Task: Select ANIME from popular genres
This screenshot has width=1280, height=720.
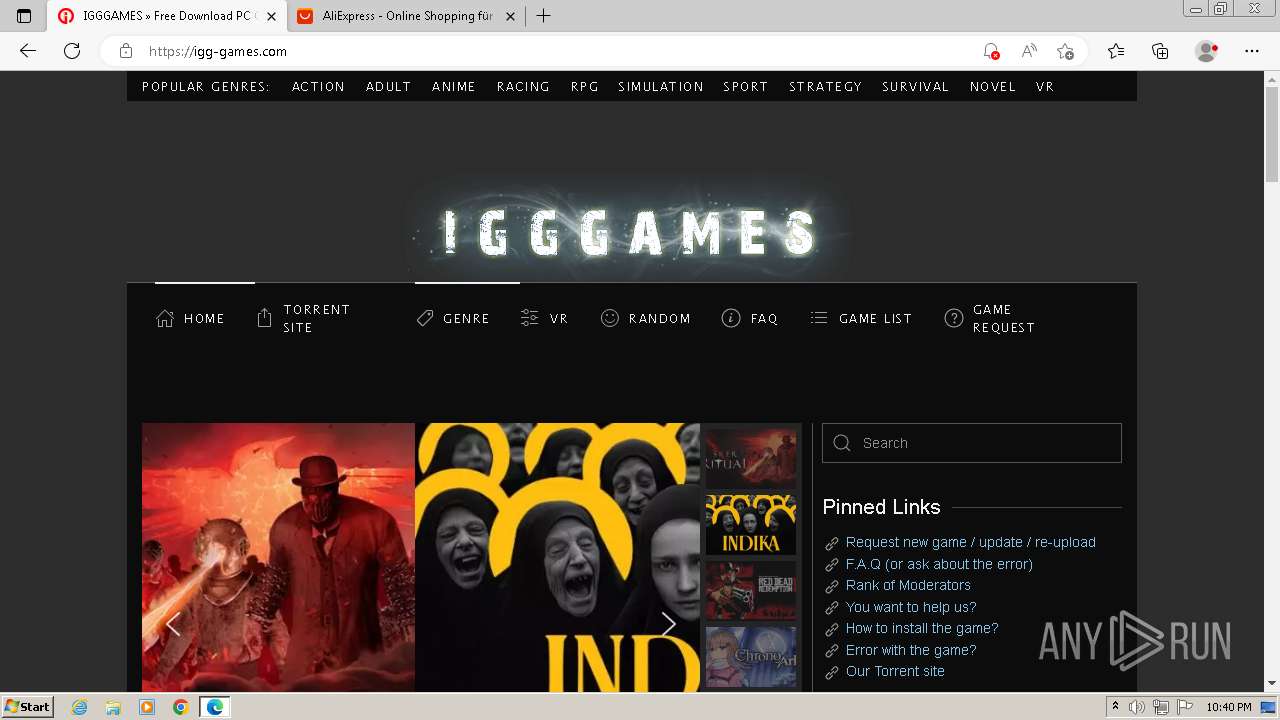Action: (x=453, y=87)
